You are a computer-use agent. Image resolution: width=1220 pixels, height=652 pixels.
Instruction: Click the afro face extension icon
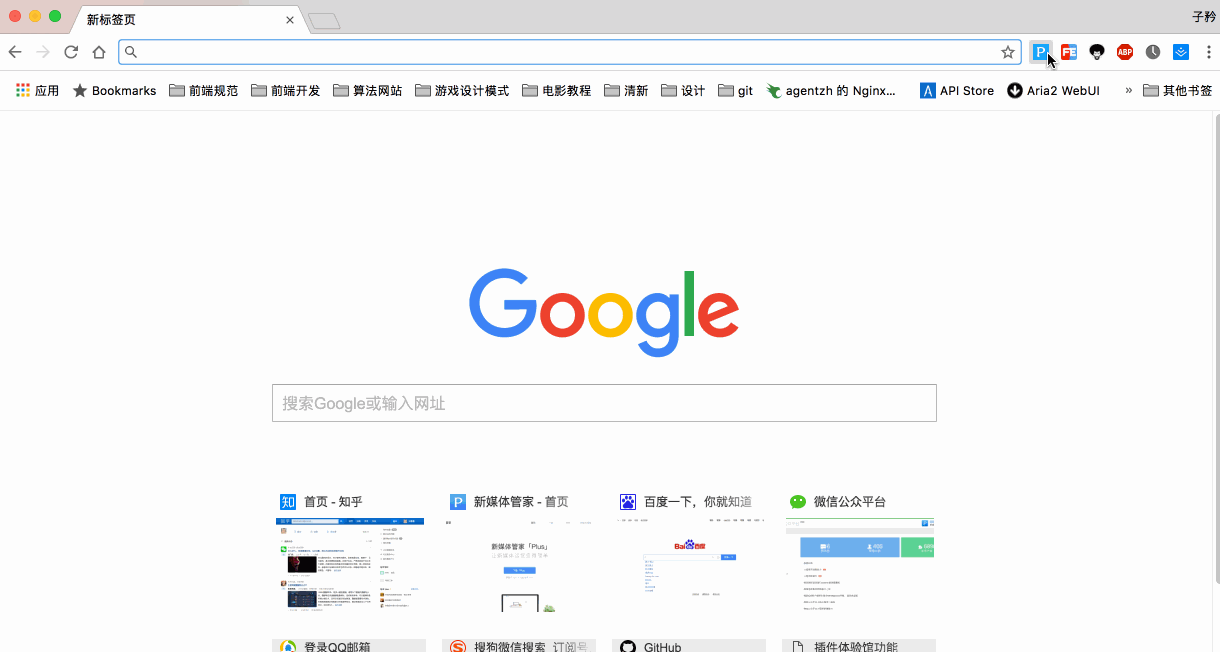point(1097,52)
